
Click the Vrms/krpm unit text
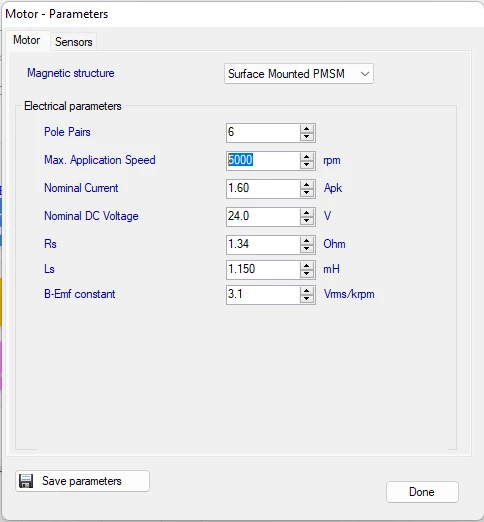349,294
